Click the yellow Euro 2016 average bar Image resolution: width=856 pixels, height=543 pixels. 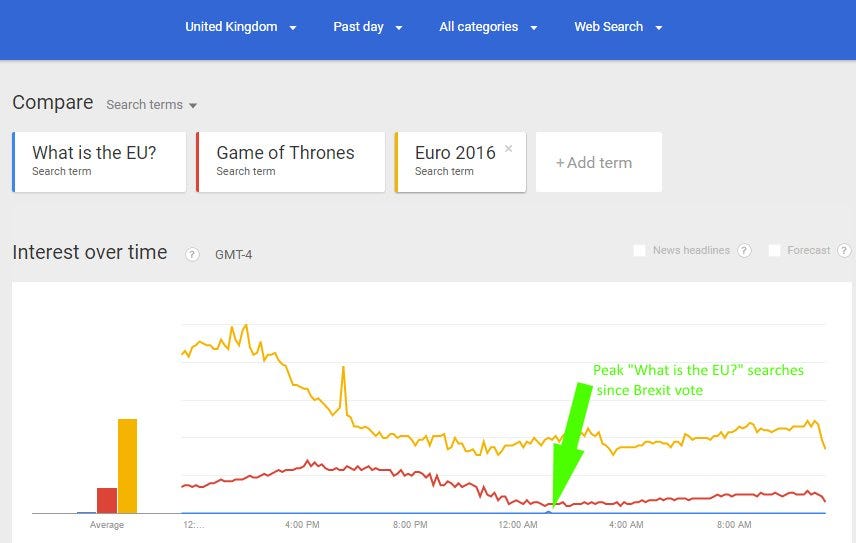click(127, 466)
